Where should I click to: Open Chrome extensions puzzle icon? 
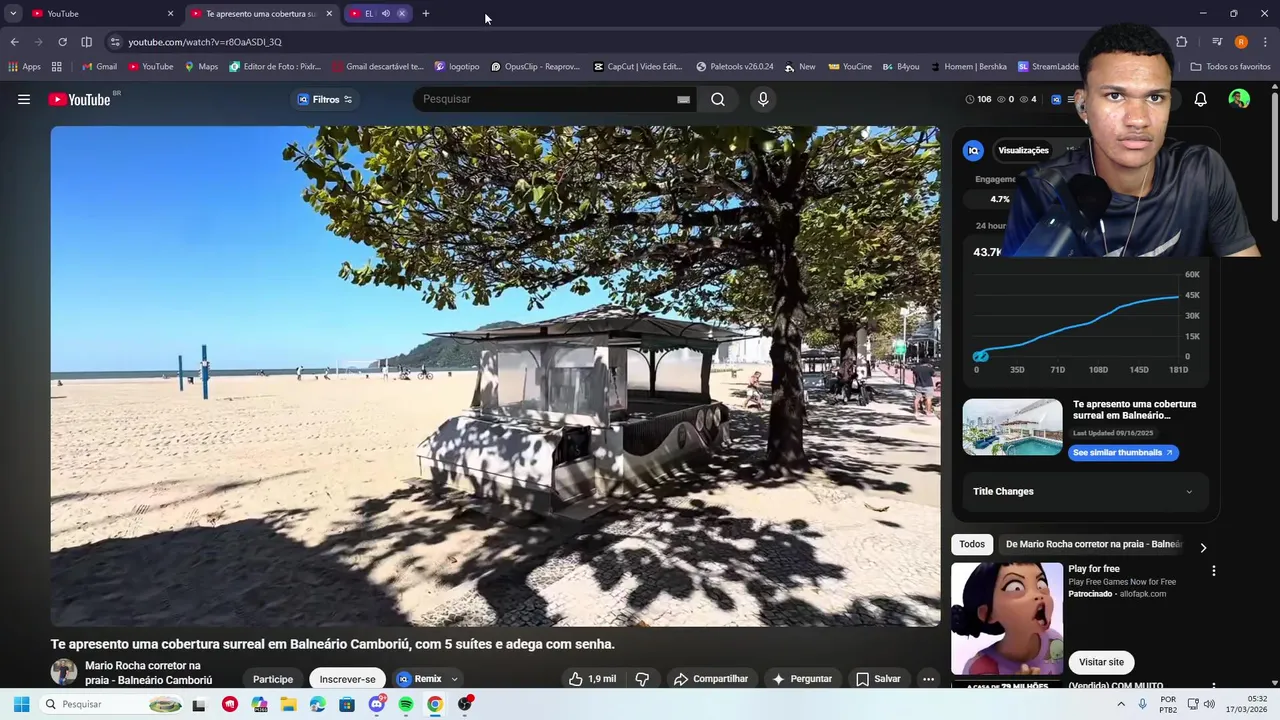pyautogui.click(x=1182, y=42)
